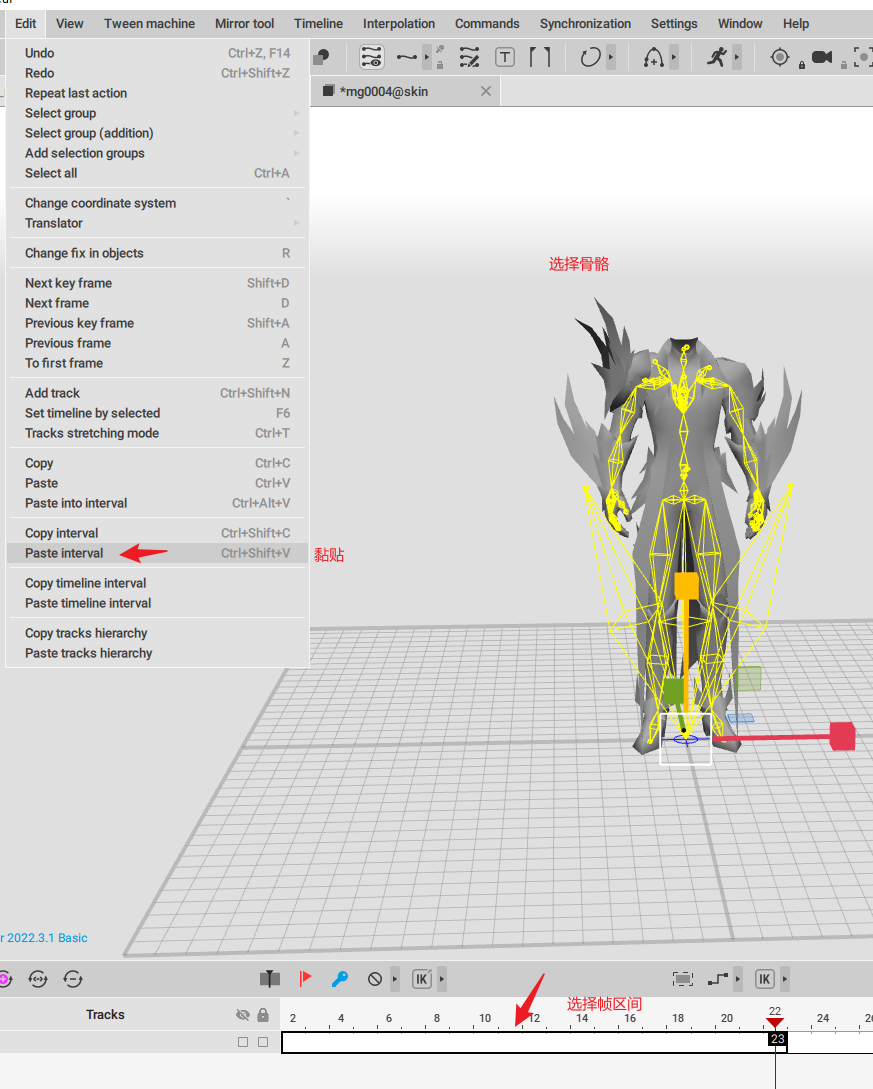Choose Copy tracks hierarchy
The width and height of the screenshot is (873, 1089).
(x=157, y=633)
